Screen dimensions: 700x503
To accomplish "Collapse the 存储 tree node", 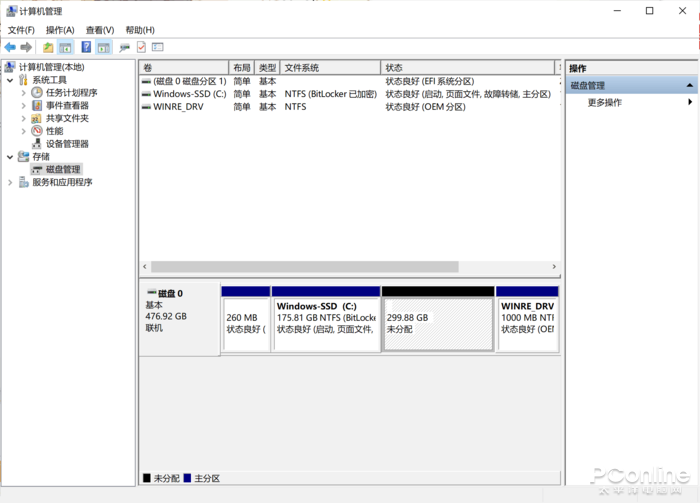I will click(x=10, y=157).
